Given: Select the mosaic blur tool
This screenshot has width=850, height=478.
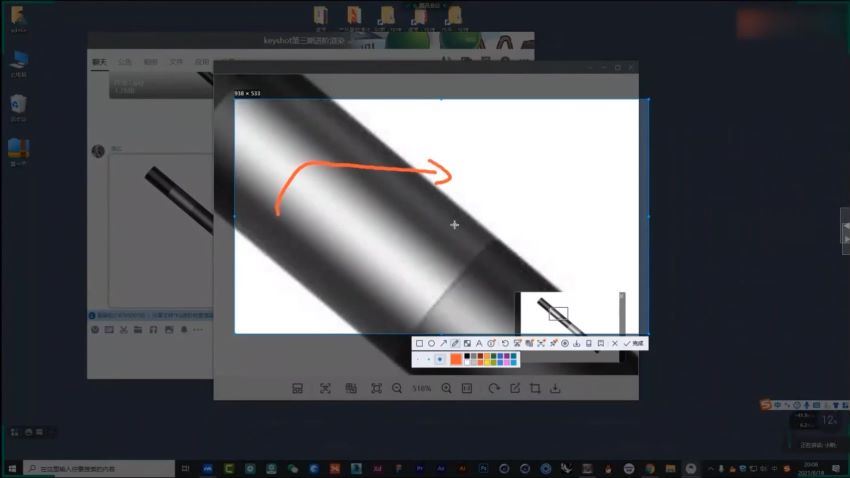Looking at the screenshot, I should point(467,343).
